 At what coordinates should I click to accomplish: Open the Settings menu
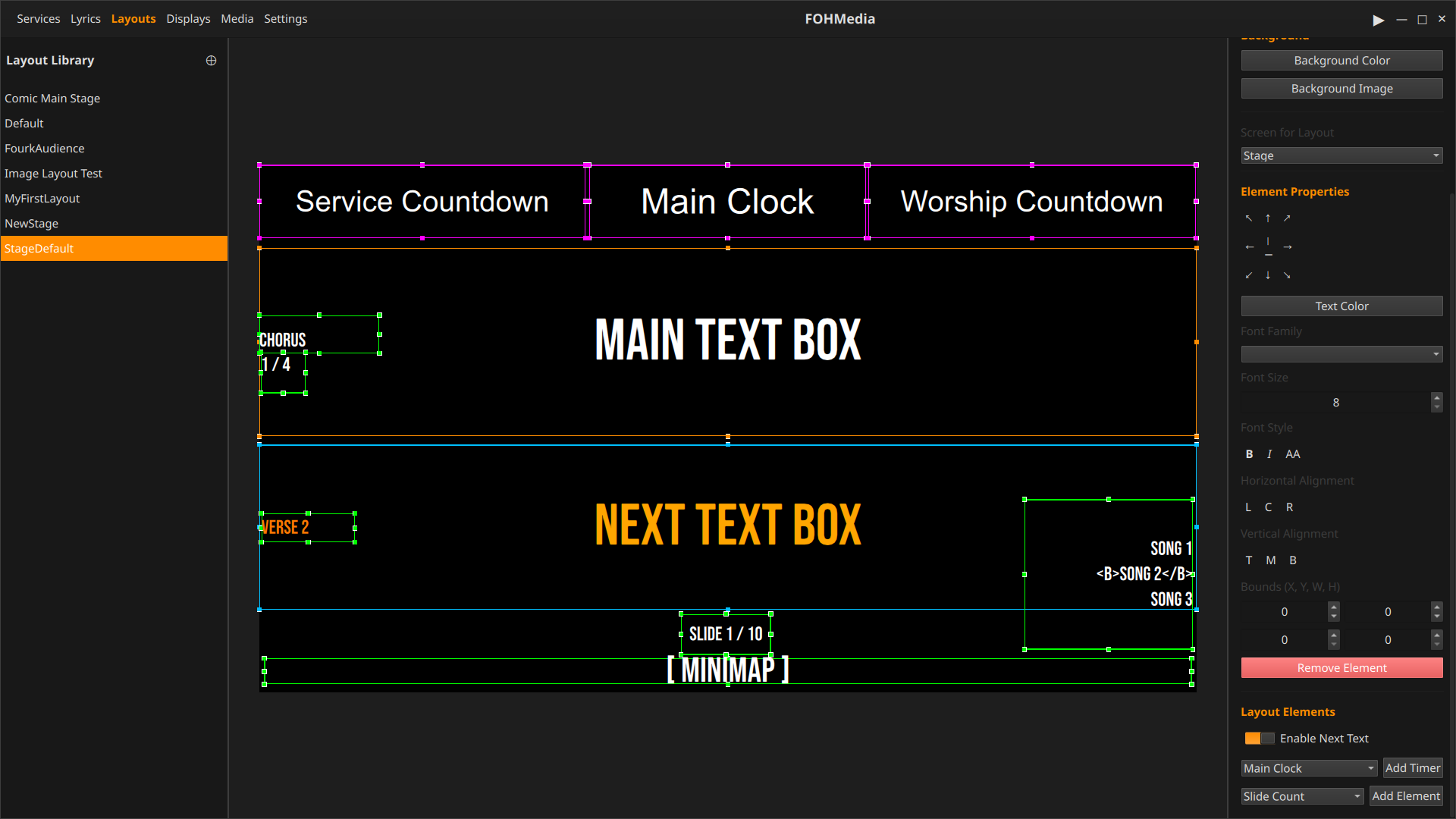click(x=286, y=19)
